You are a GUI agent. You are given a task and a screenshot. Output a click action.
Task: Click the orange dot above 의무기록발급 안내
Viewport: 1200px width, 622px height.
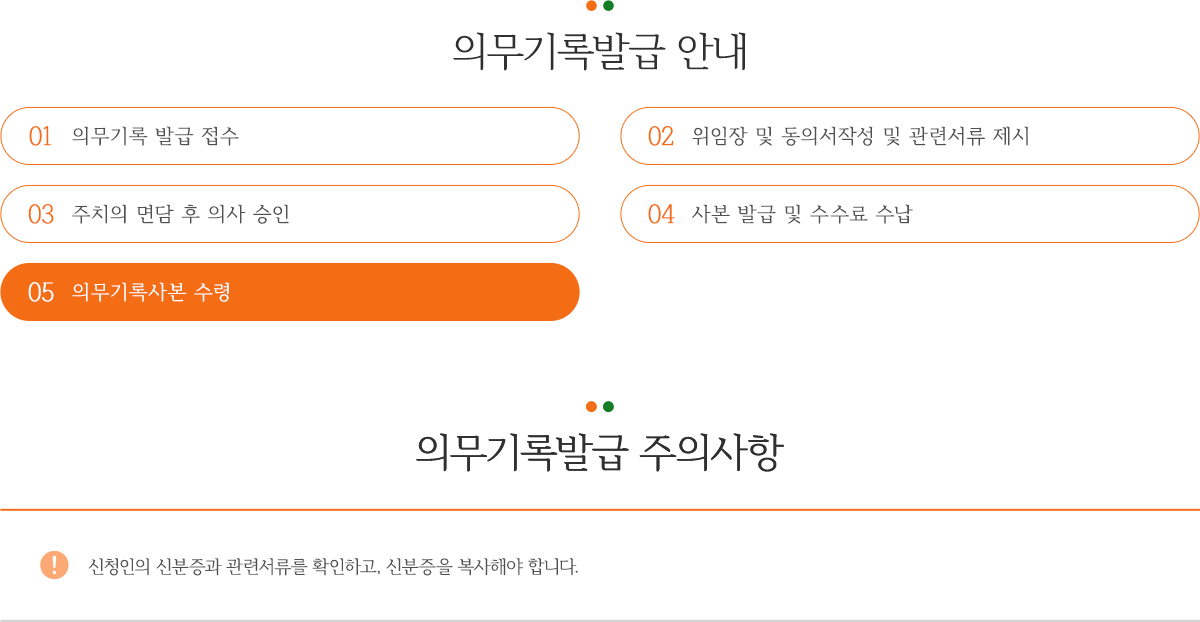(x=591, y=5)
